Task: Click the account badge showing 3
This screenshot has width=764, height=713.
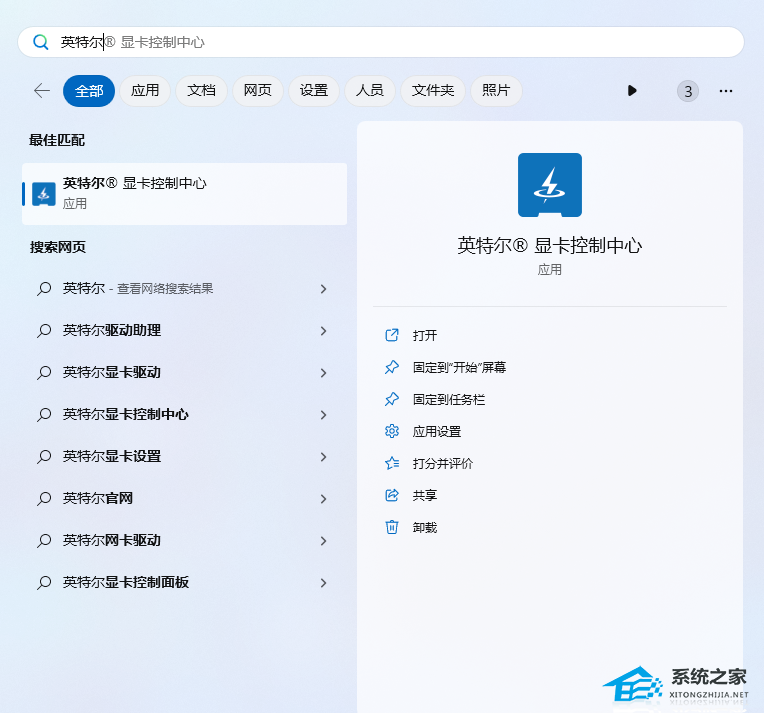Action: pos(688,91)
